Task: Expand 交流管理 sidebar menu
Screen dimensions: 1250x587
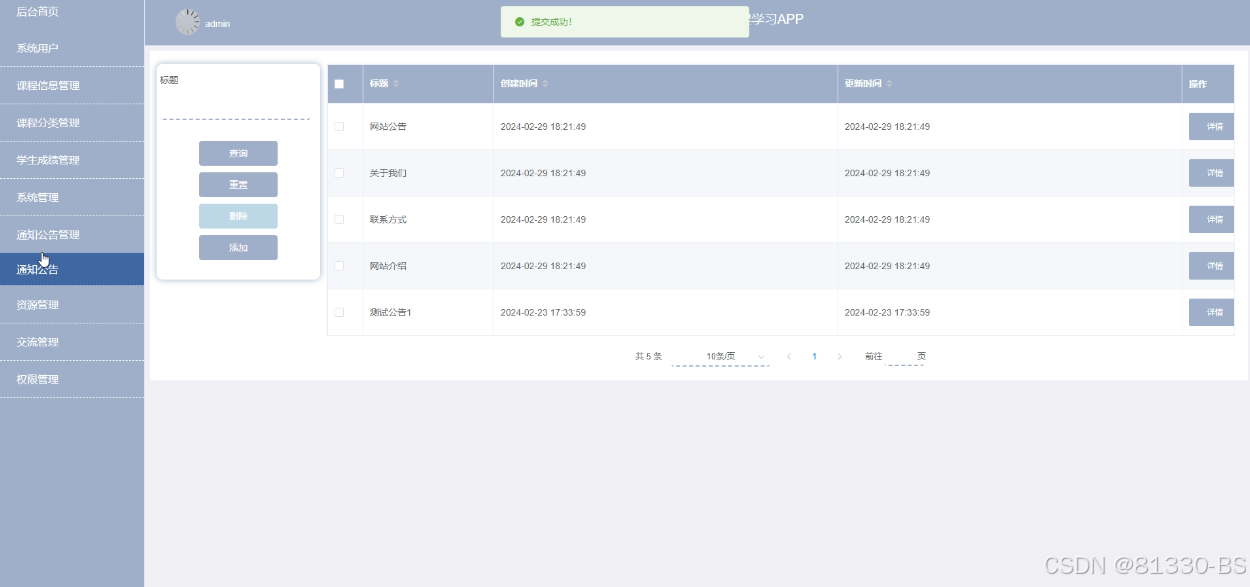Action: click(x=72, y=342)
